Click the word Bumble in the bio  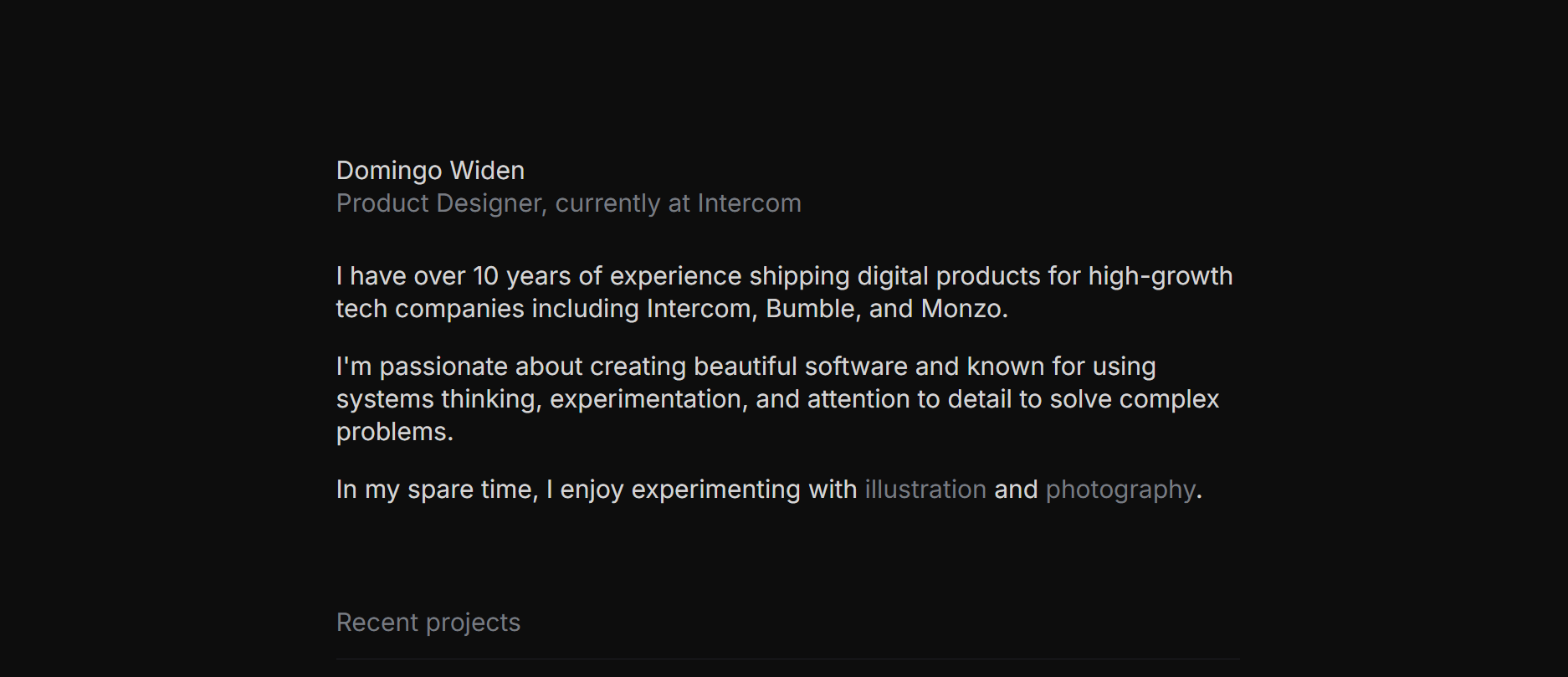[x=811, y=309]
